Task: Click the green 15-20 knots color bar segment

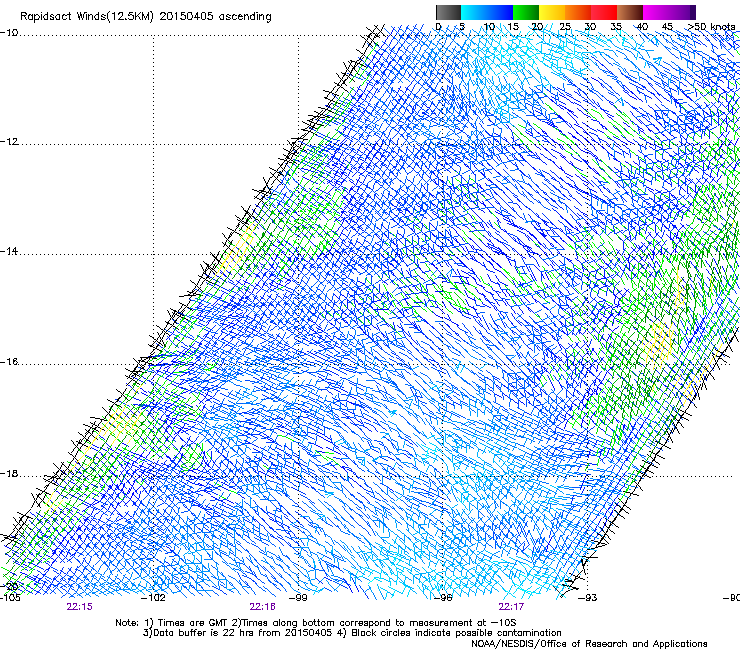Action: (526, 12)
